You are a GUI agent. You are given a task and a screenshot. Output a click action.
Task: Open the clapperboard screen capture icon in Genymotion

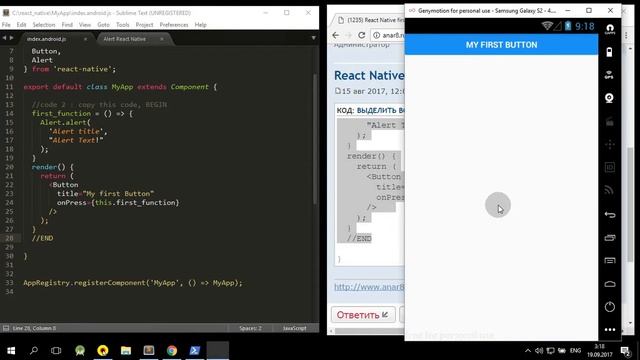tap(609, 121)
